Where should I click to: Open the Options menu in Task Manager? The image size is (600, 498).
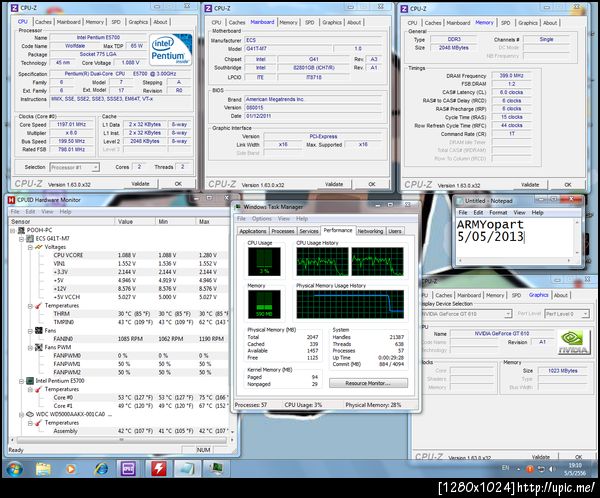(262, 219)
